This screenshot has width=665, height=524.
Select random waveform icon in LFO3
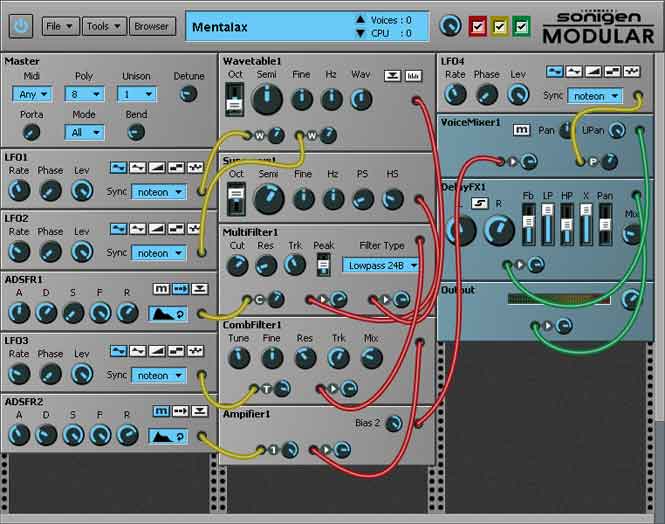[x=196, y=351]
